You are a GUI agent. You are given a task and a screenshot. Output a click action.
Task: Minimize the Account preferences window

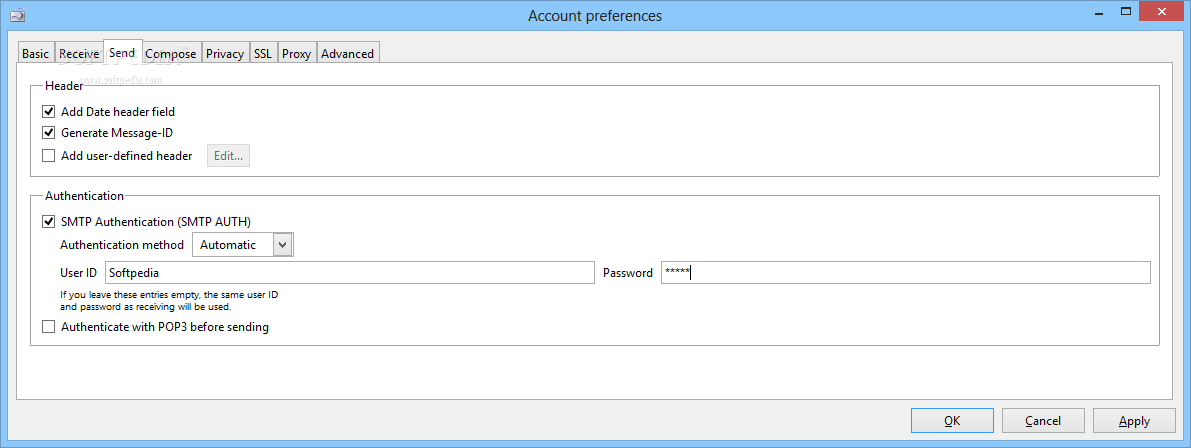(1097, 13)
